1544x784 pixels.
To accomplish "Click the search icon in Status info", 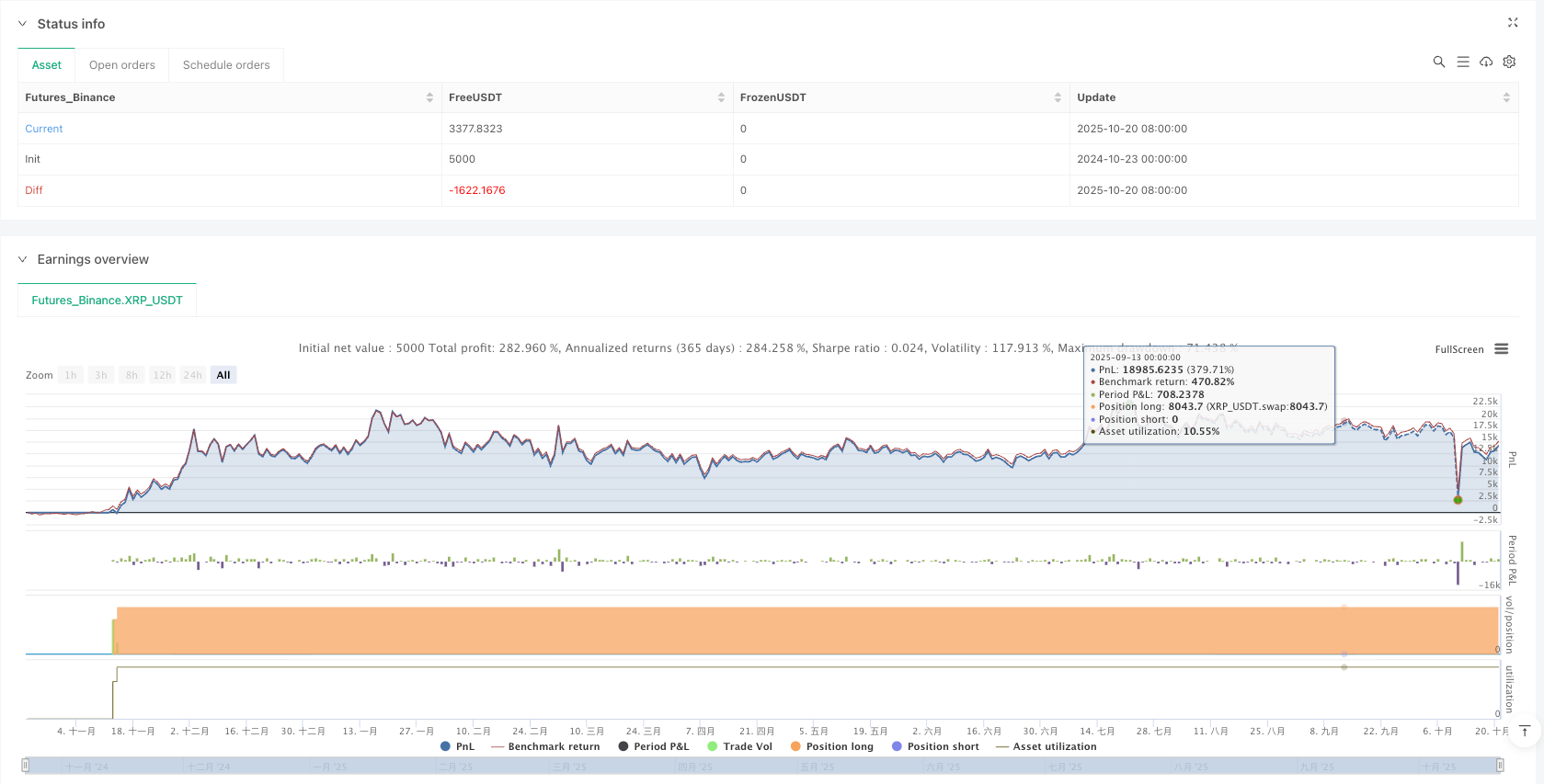I will click(1438, 62).
